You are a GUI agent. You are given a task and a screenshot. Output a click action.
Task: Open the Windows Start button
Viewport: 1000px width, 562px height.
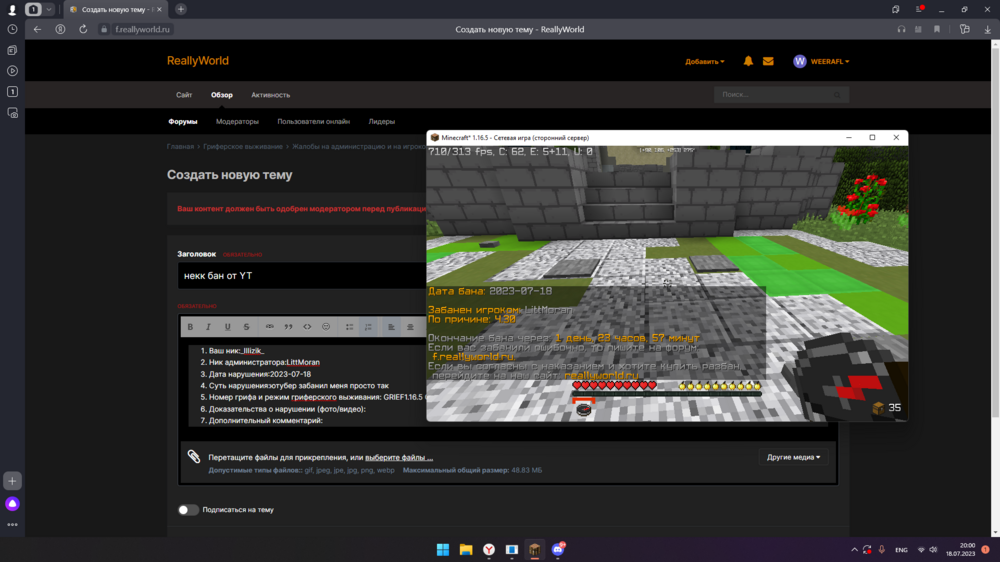click(443, 550)
